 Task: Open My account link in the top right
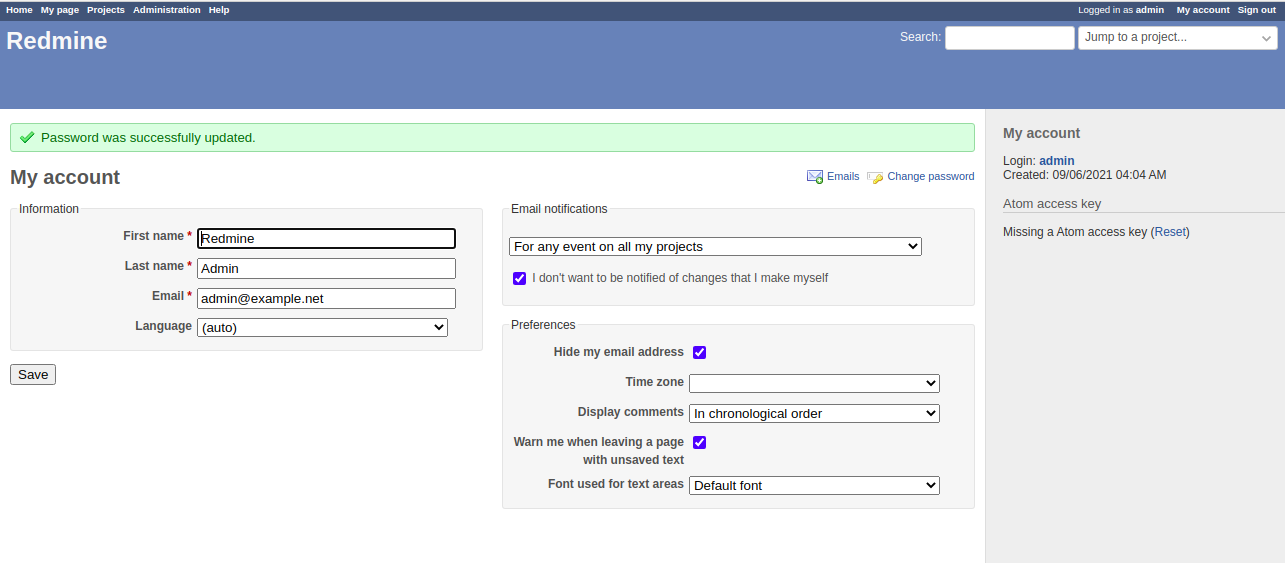[1203, 10]
